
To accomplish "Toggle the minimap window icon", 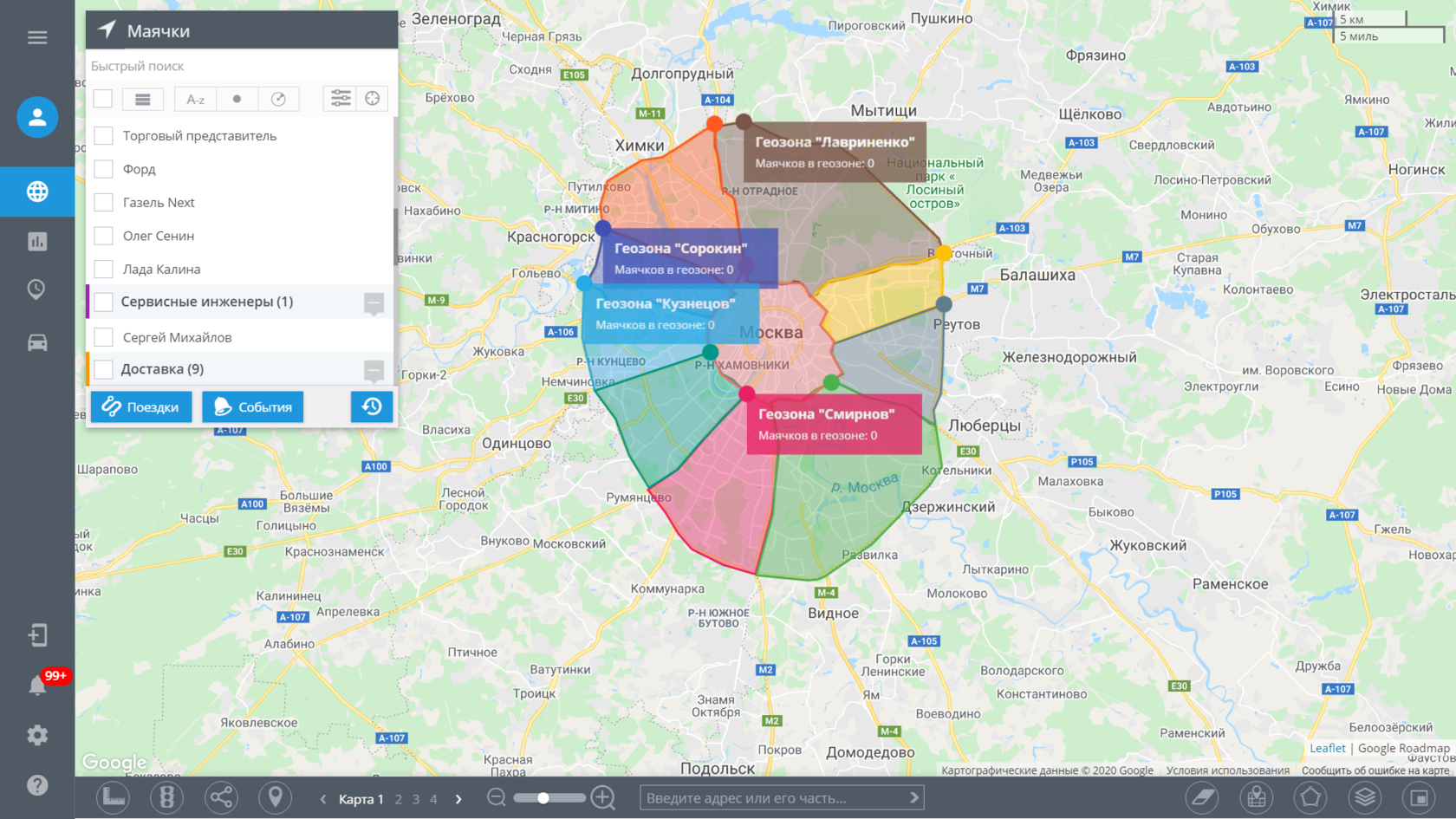I will [1420, 797].
